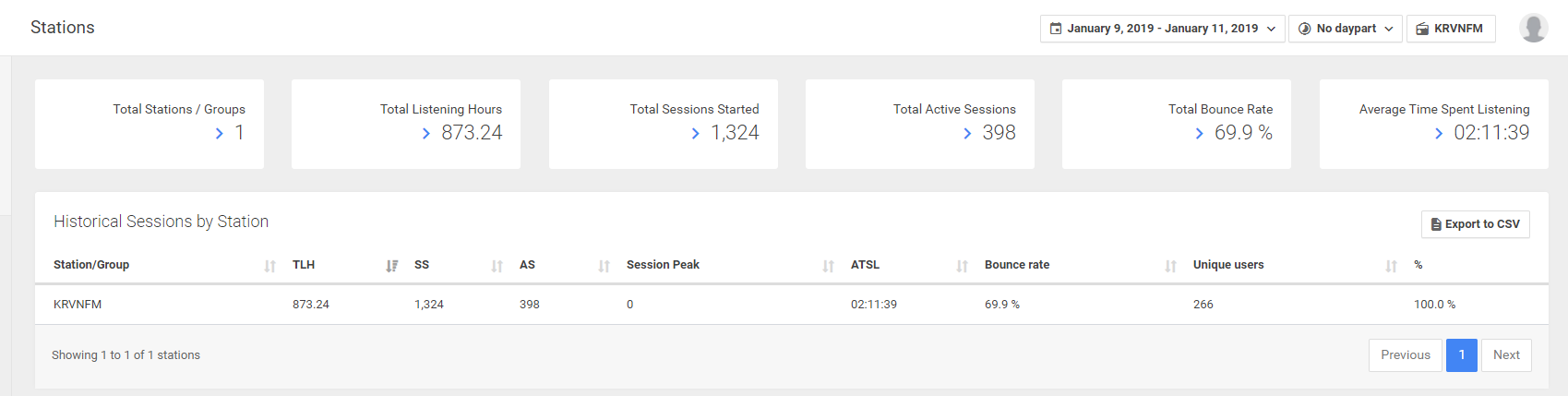Expand Total Bounce Rate chevron
This screenshot has width=1568, height=396.
(x=1199, y=134)
